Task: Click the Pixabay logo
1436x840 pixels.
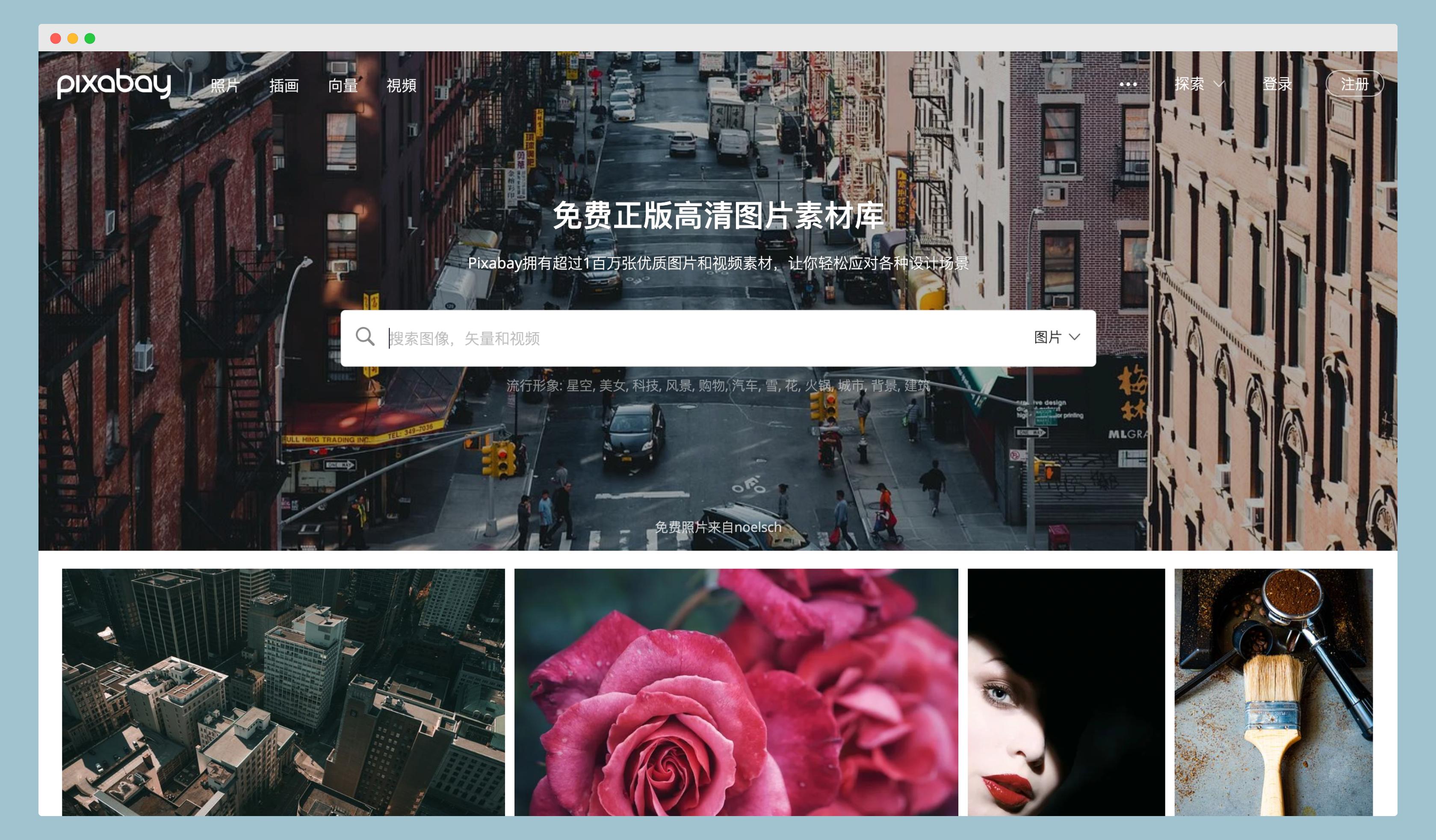Action: pos(114,84)
